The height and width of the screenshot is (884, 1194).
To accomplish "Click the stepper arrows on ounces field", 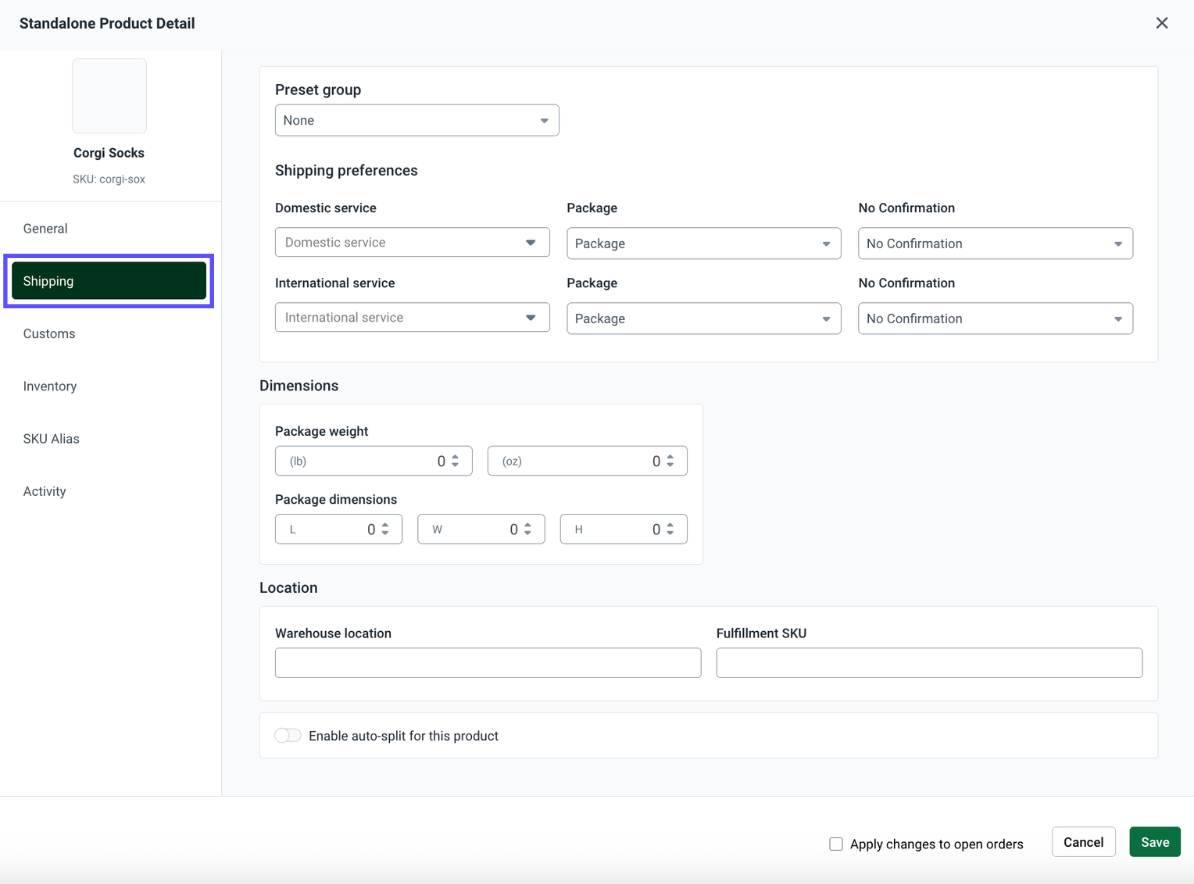I will pyautogui.click(x=670, y=461).
